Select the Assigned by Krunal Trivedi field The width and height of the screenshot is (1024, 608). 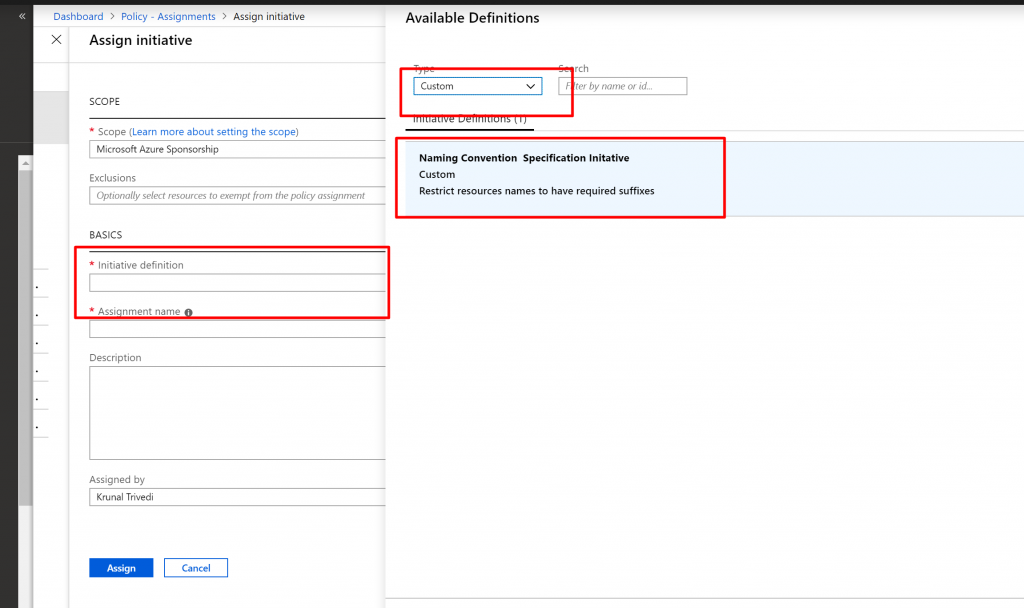(237, 497)
